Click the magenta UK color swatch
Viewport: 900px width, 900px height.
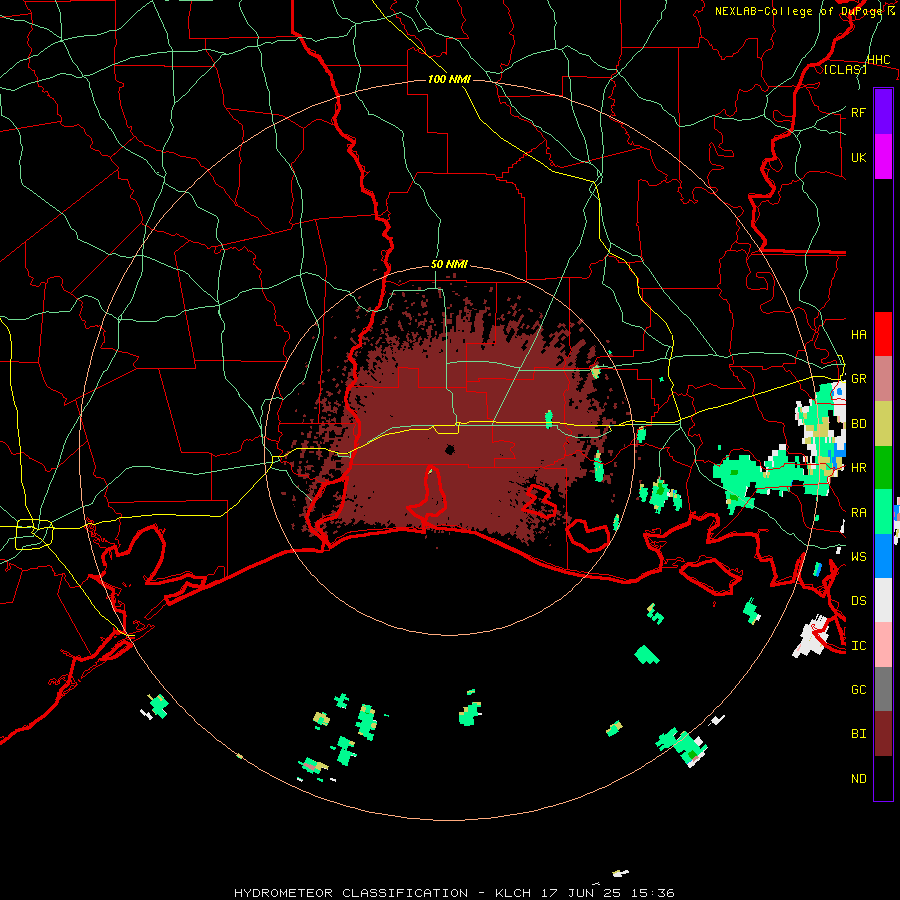pos(883,157)
